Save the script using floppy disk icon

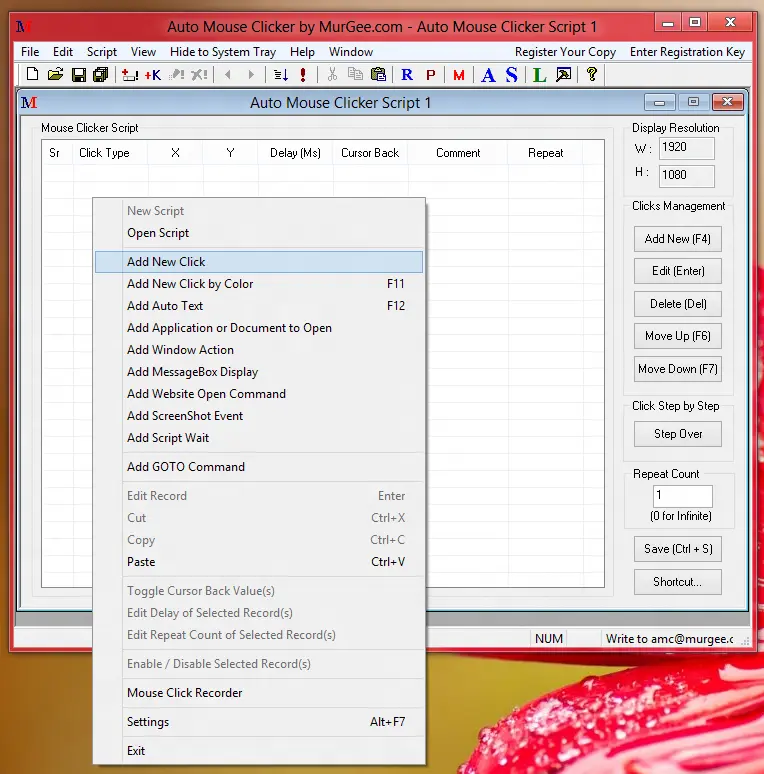click(78, 75)
